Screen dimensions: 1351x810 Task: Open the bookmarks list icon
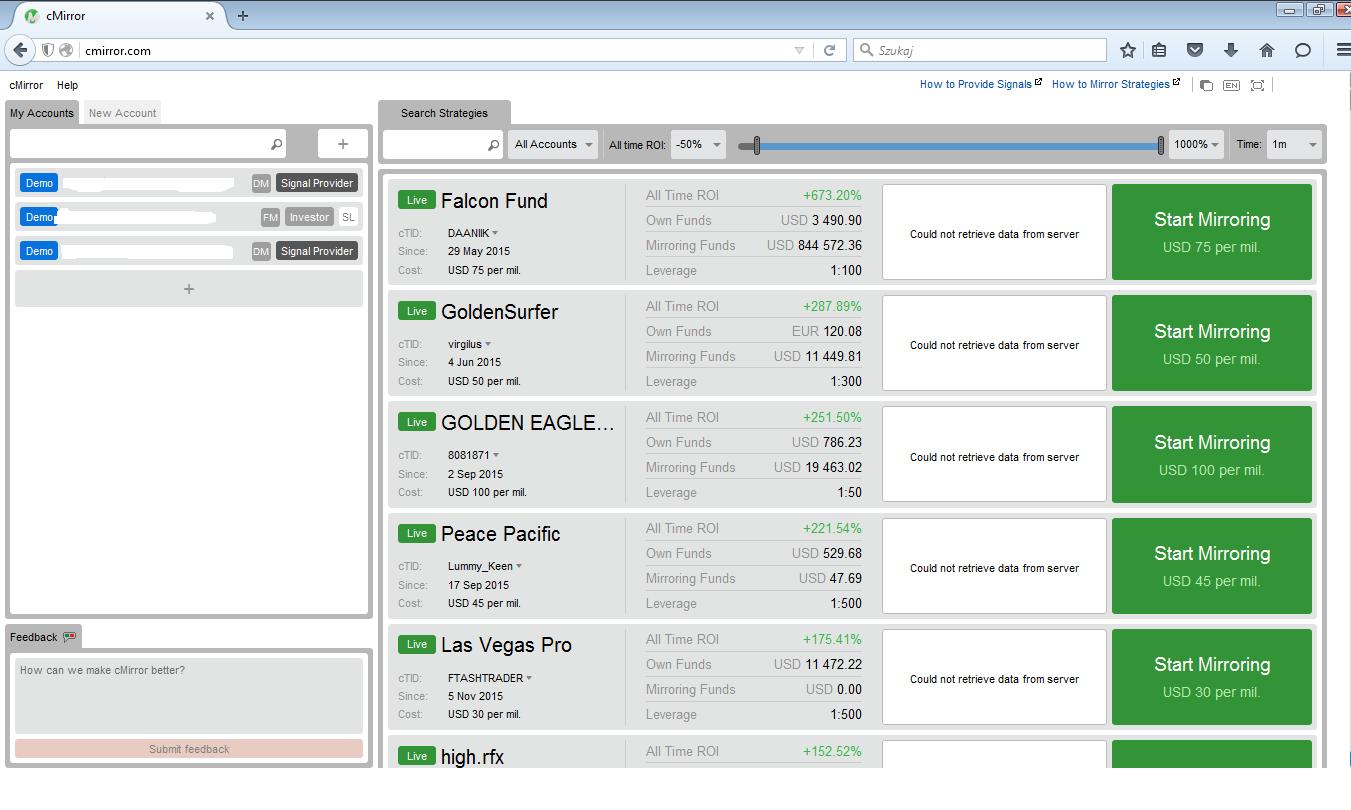coord(1159,50)
